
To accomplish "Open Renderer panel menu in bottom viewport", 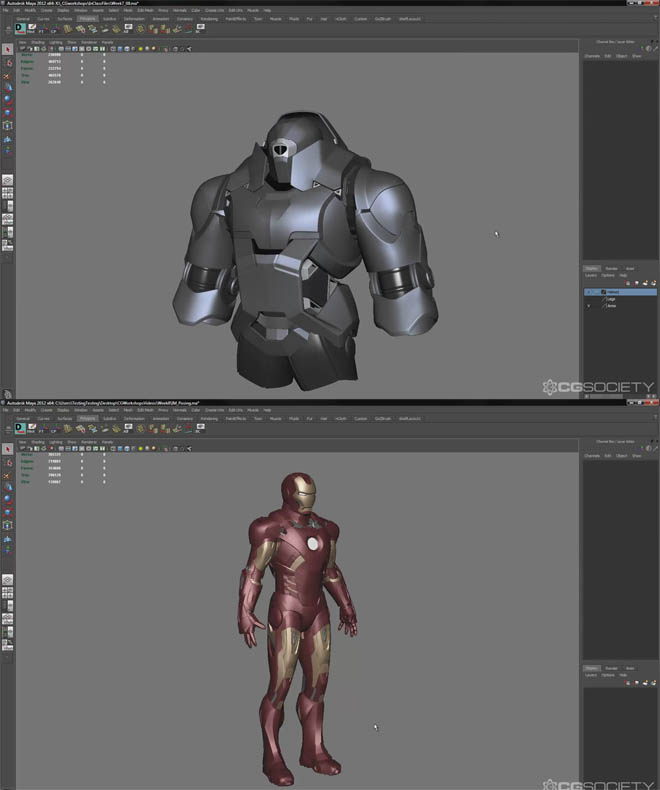I will (89, 442).
